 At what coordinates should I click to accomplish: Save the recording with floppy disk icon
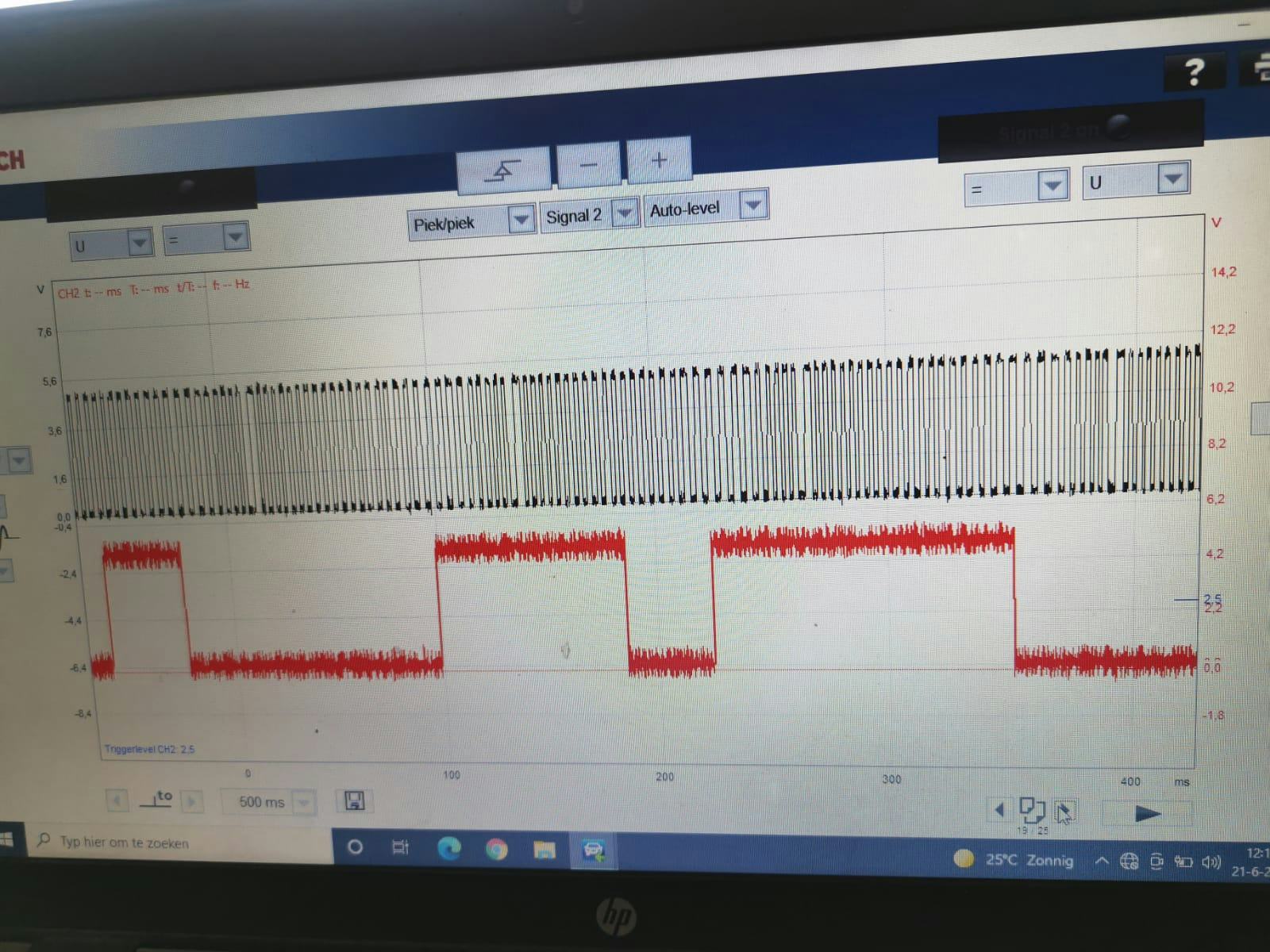pos(354,800)
